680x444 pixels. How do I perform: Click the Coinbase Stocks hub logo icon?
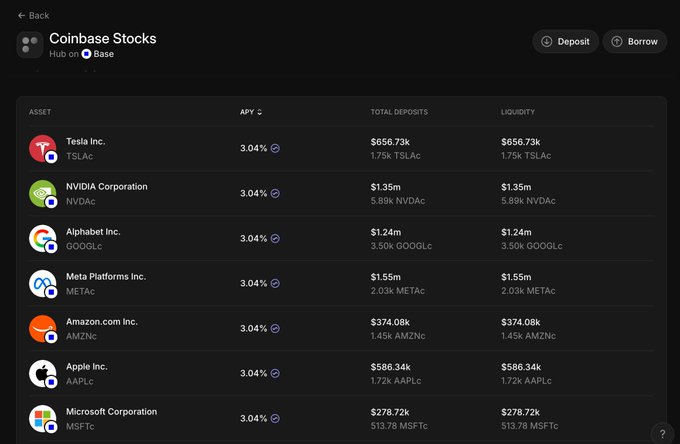click(x=30, y=45)
